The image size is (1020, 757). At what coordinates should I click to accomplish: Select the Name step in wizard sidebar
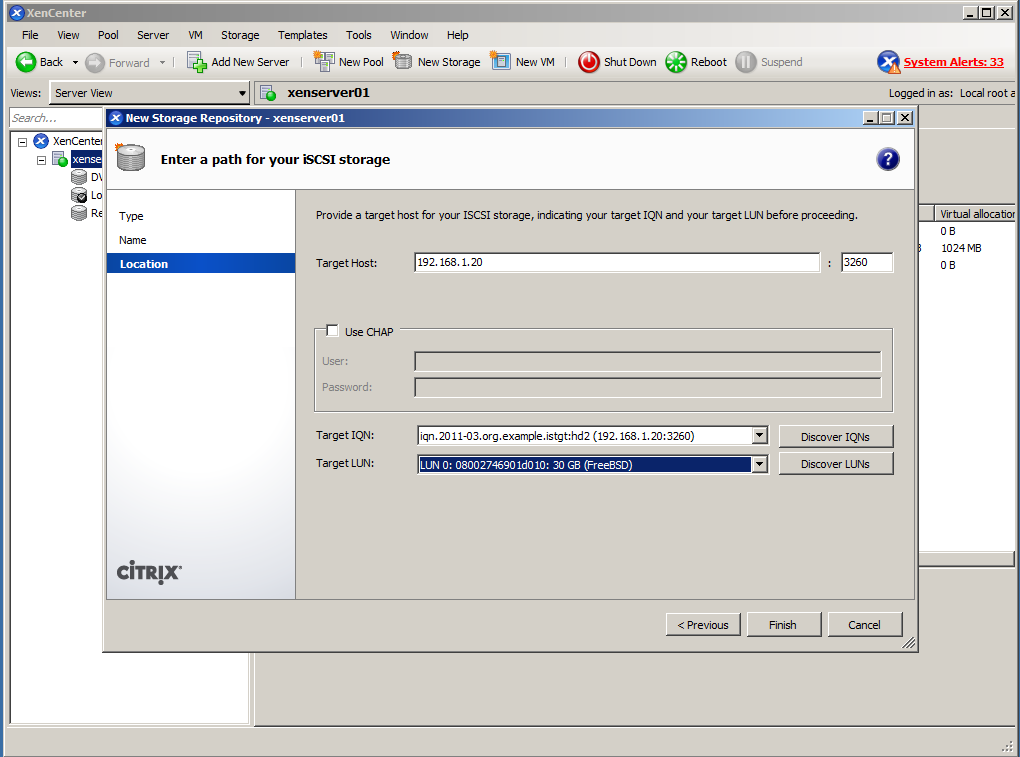(x=133, y=240)
